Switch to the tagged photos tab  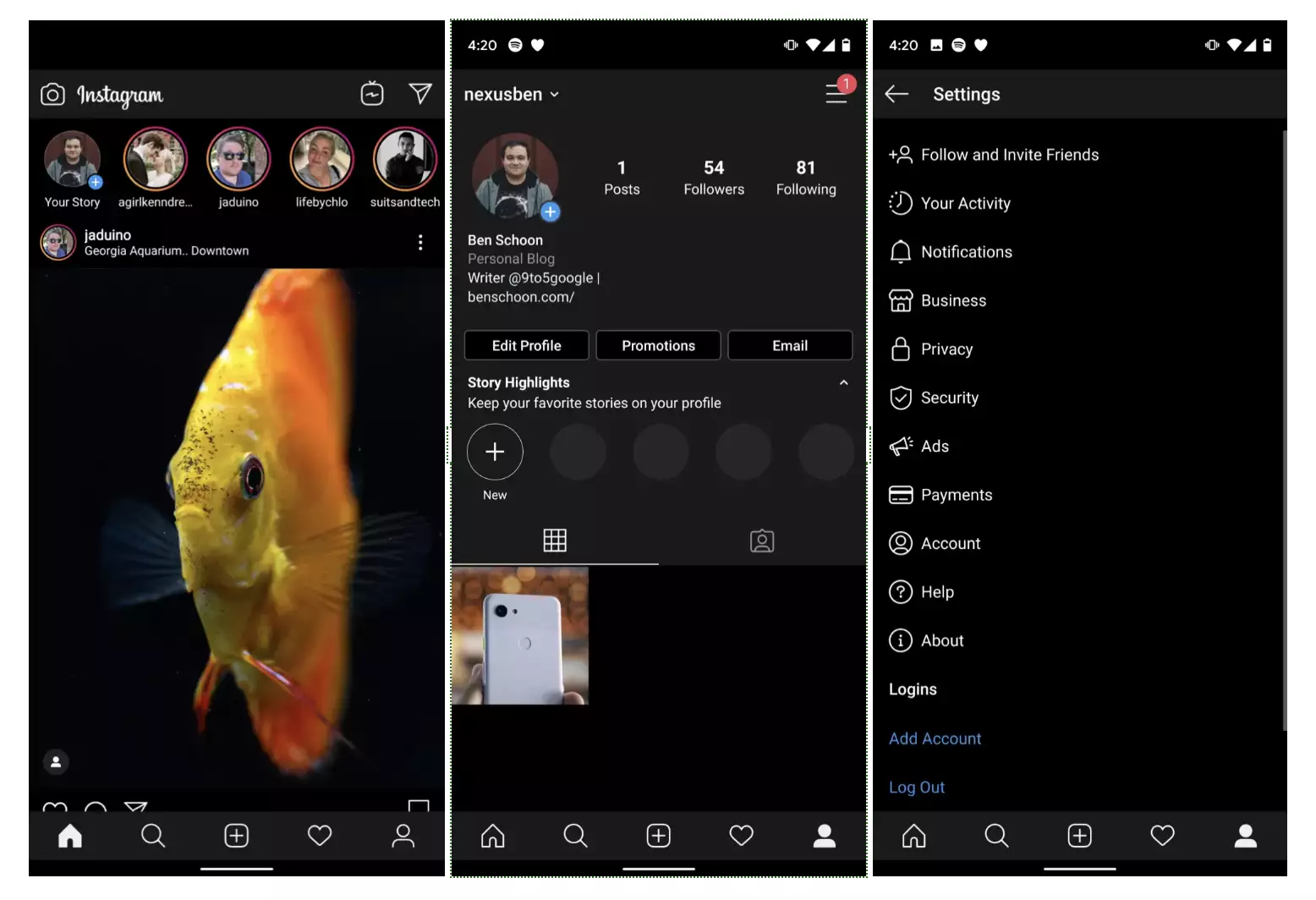click(762, 541)
